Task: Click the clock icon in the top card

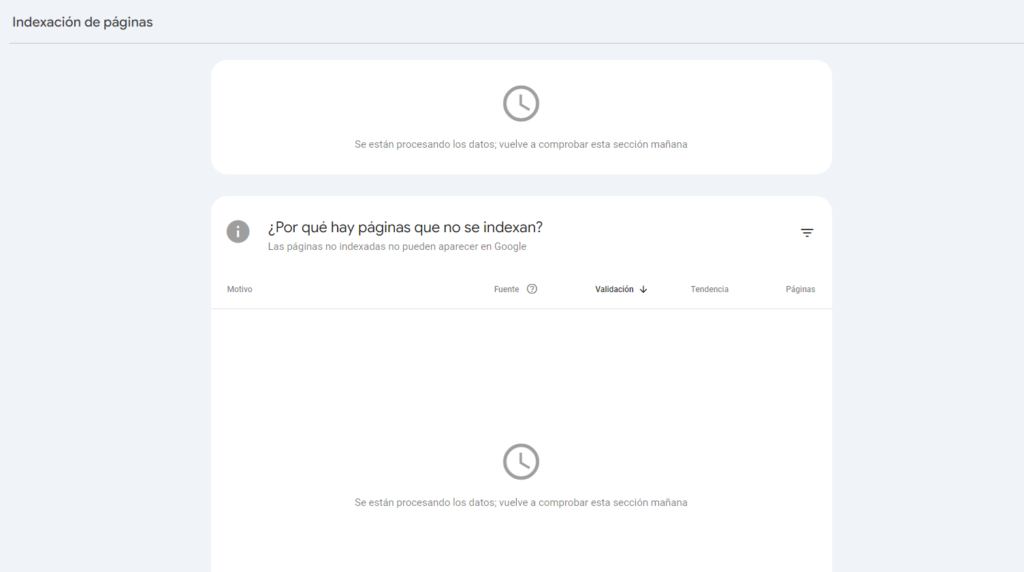Action: point(521,103)
